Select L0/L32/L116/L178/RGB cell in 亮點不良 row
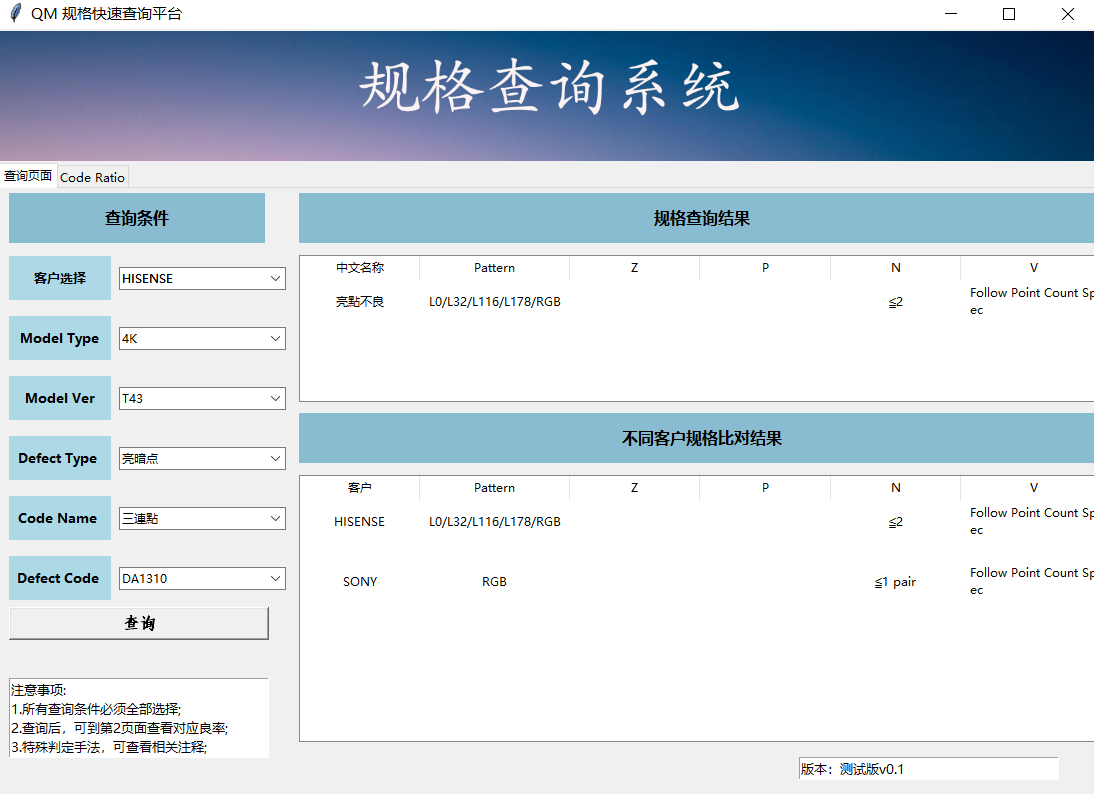This screenshot has height=794, width=1094. [x=495, y=302]
